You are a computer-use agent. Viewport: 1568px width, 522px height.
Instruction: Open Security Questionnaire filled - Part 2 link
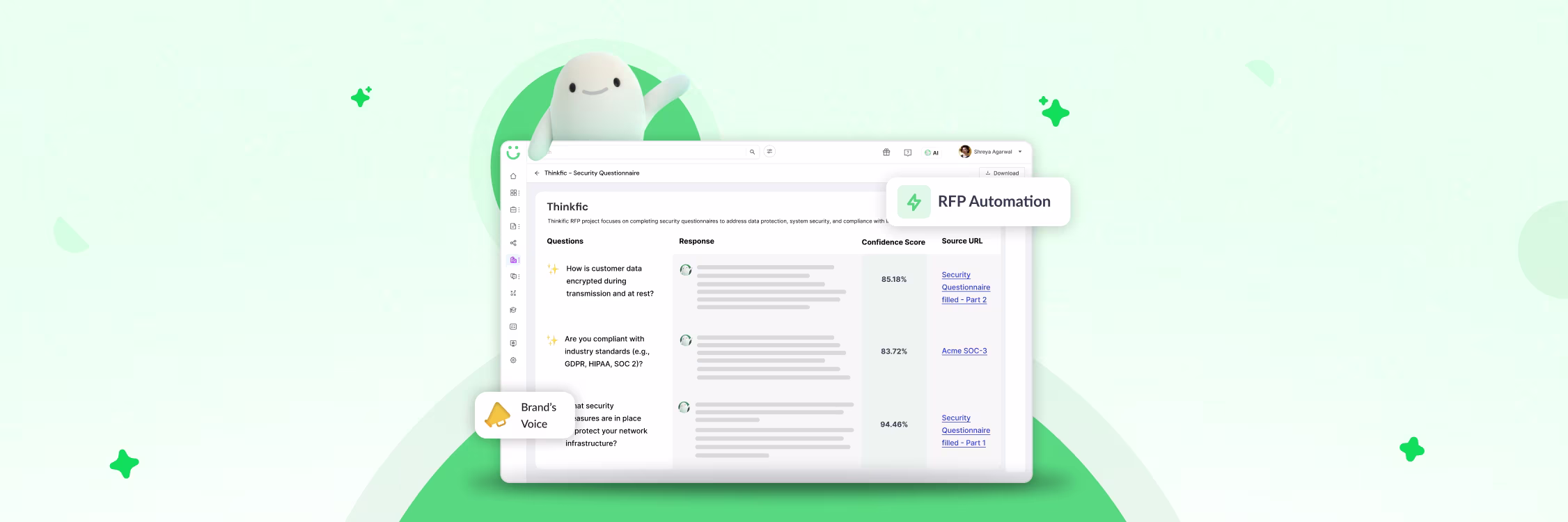click(x=966, y=287)
